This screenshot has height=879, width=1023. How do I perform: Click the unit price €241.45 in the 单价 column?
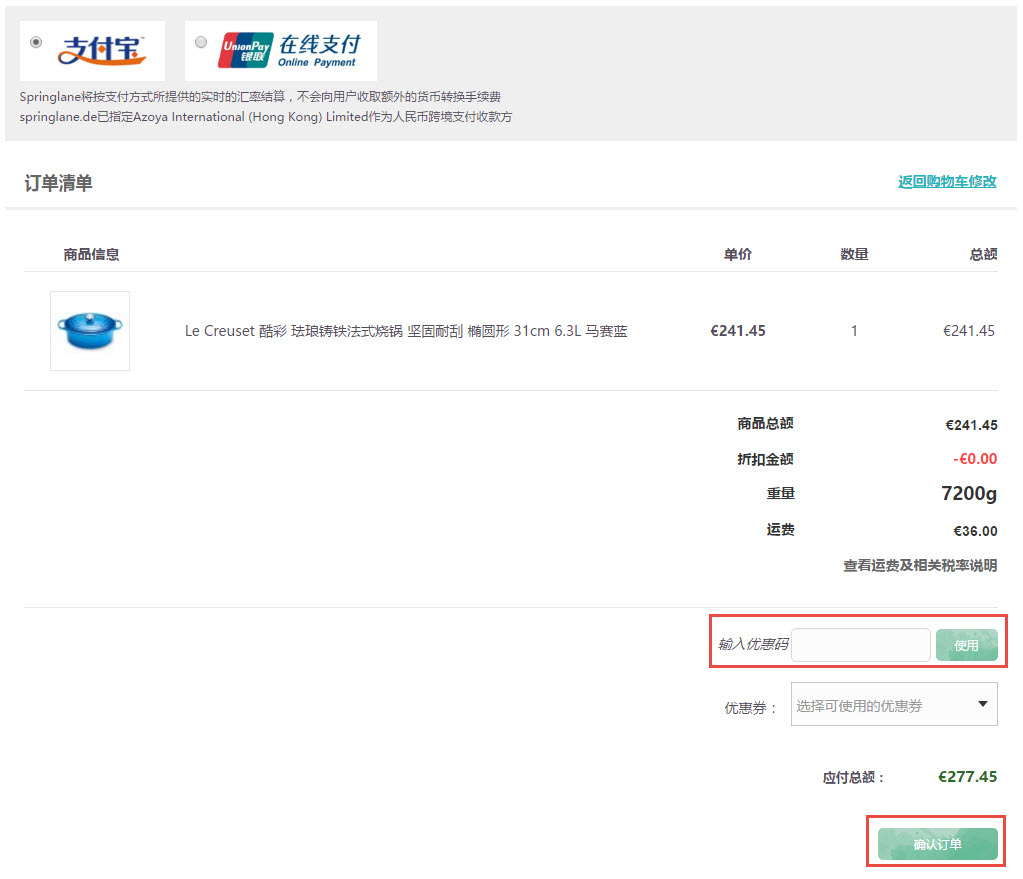click(738, 331)
